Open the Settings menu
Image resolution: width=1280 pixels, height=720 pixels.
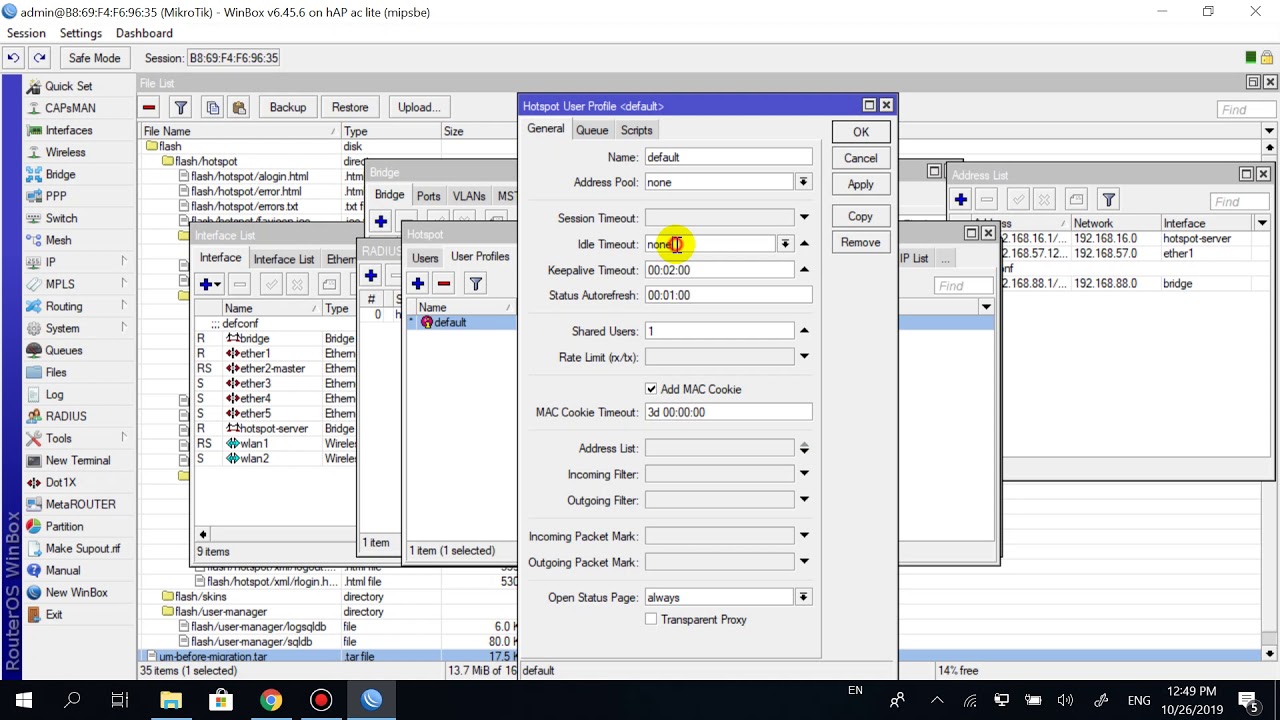(81, 33)
